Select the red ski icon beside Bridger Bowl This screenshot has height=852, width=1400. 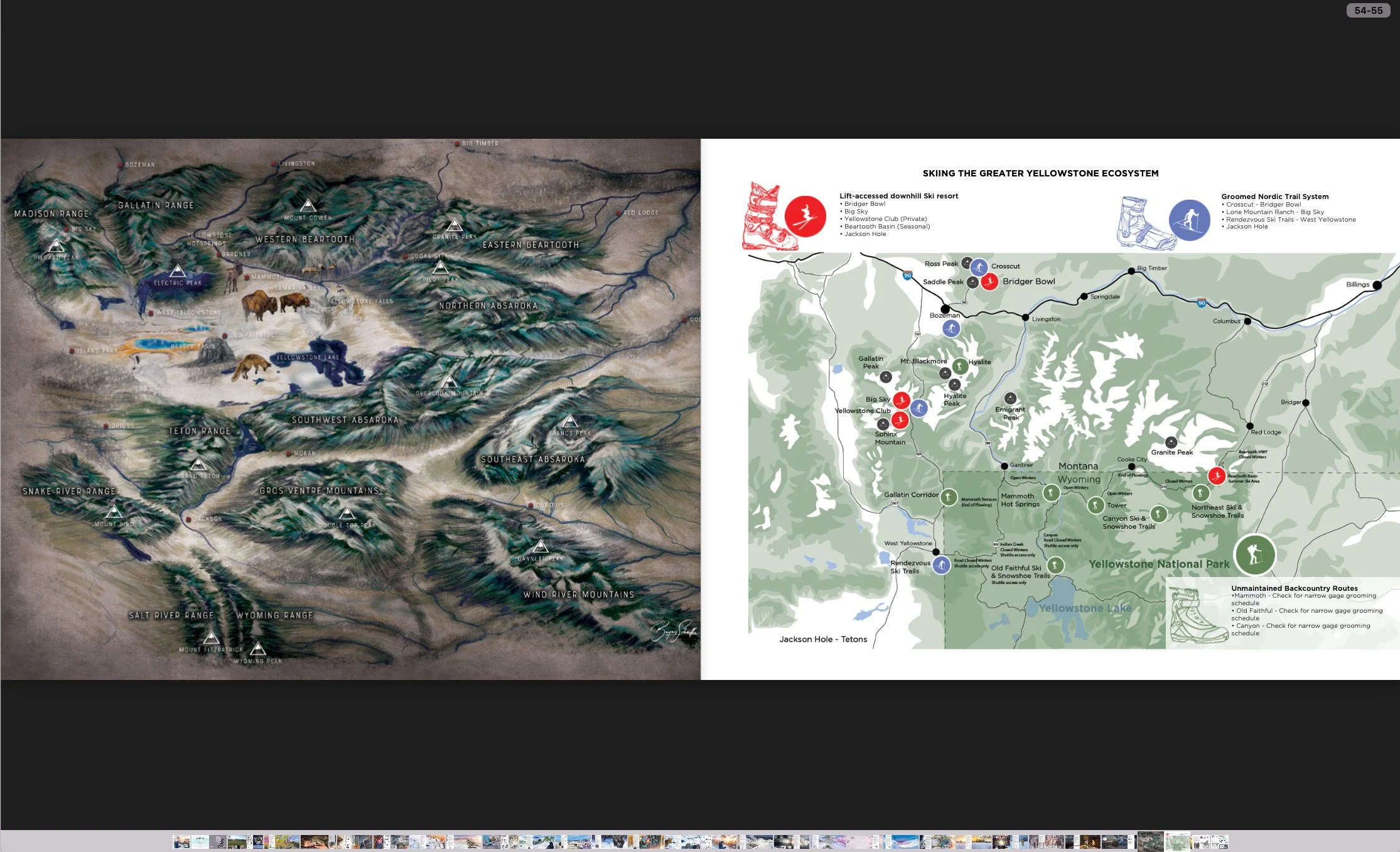989,281
